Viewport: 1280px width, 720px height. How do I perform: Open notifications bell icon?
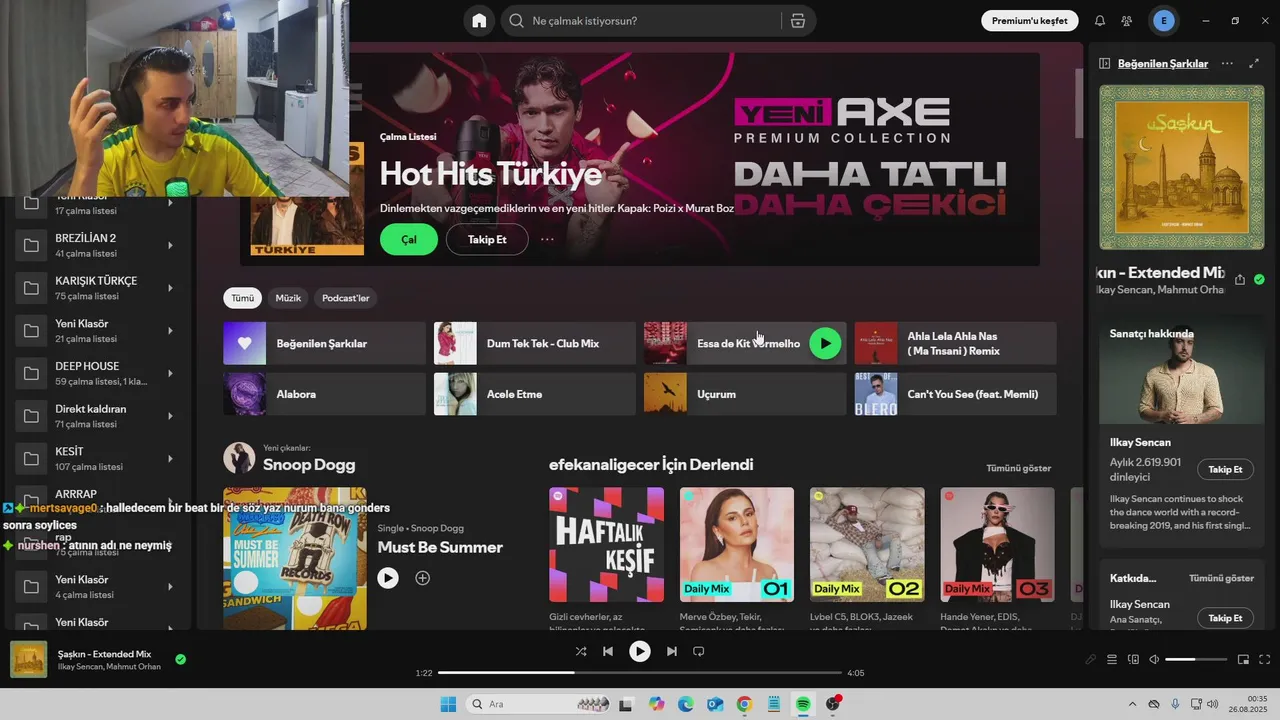click(1100, 21)
